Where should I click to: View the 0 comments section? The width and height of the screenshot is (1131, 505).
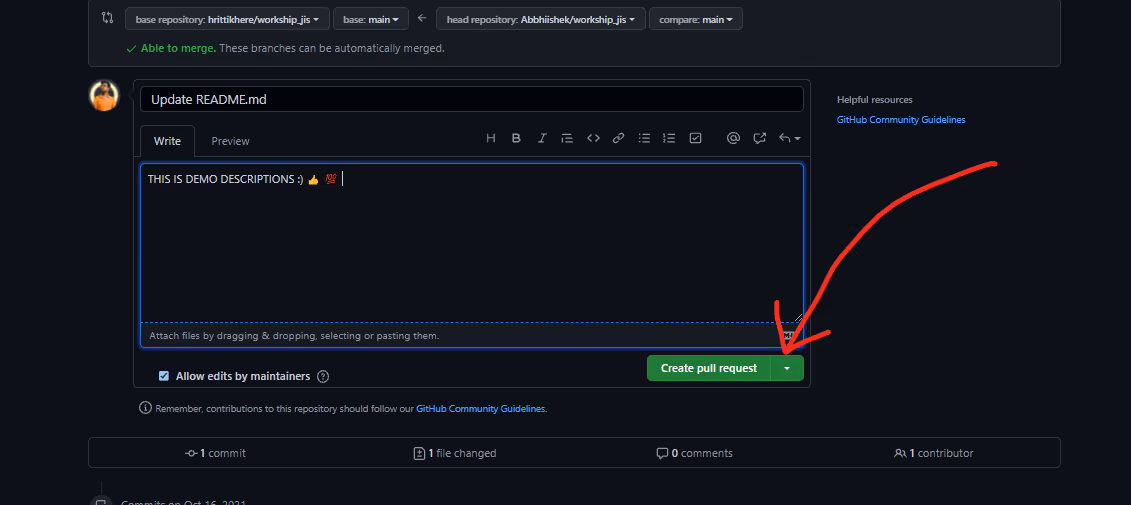[x=695, y=453]
